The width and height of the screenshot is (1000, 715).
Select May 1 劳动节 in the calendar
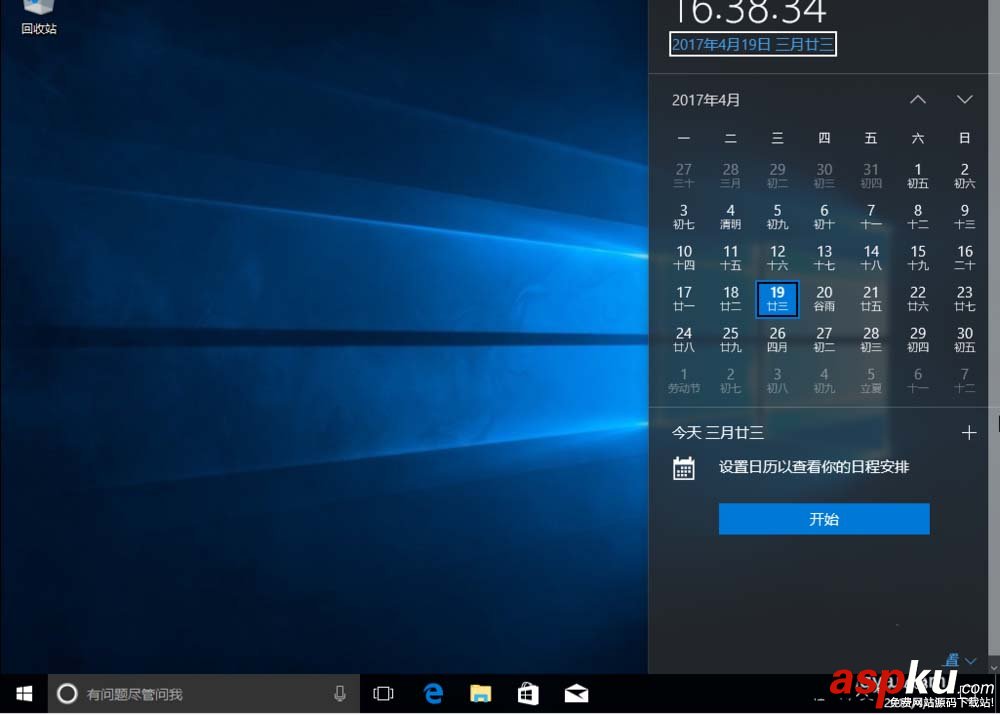[684, 379]
